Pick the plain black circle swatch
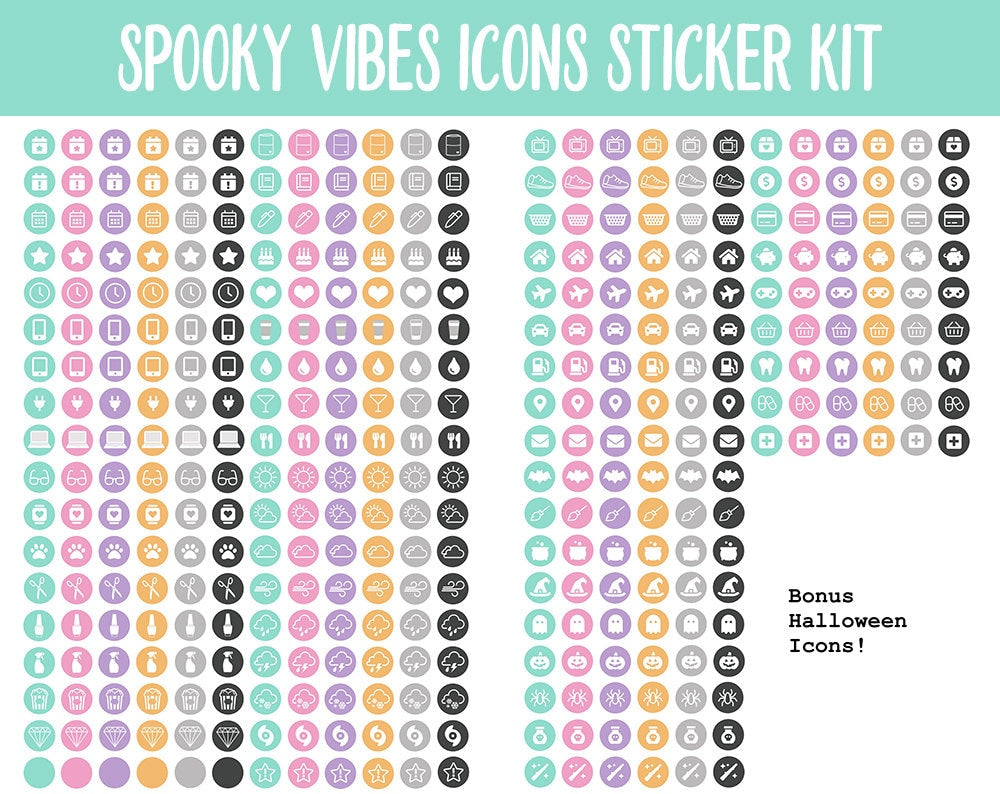1000x794 pixels. (228, 771)
